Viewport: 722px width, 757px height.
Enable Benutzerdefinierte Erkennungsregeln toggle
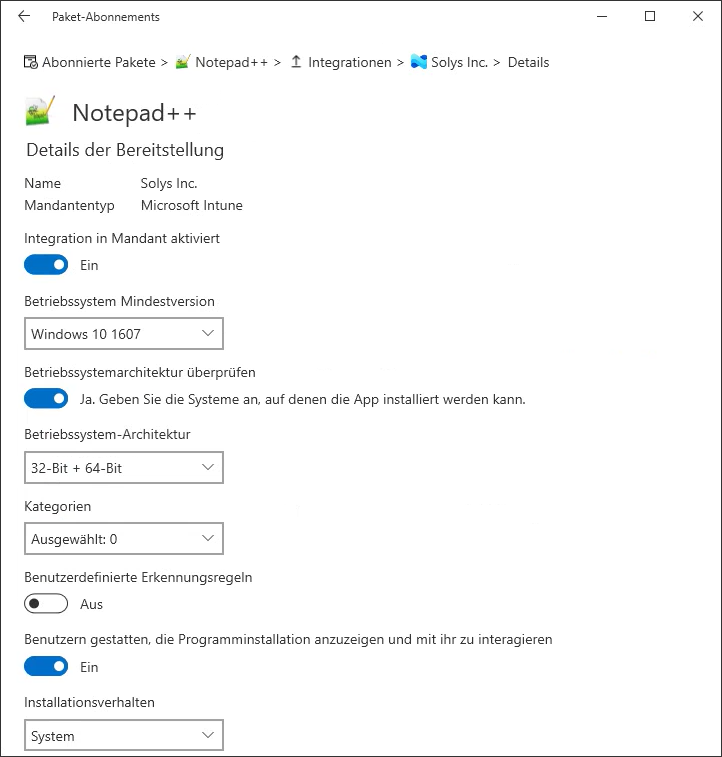click(x=46, y=604)
